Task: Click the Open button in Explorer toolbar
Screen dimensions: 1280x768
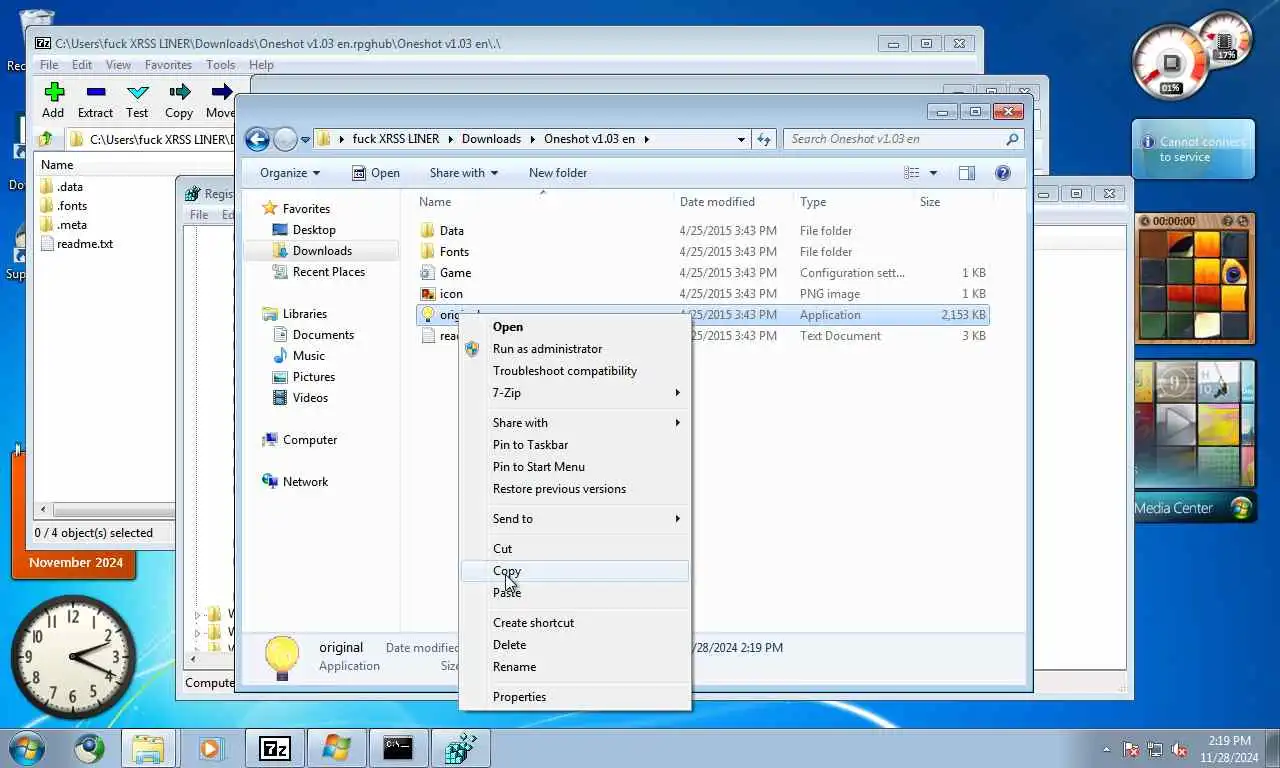Action: click(376, 173)
